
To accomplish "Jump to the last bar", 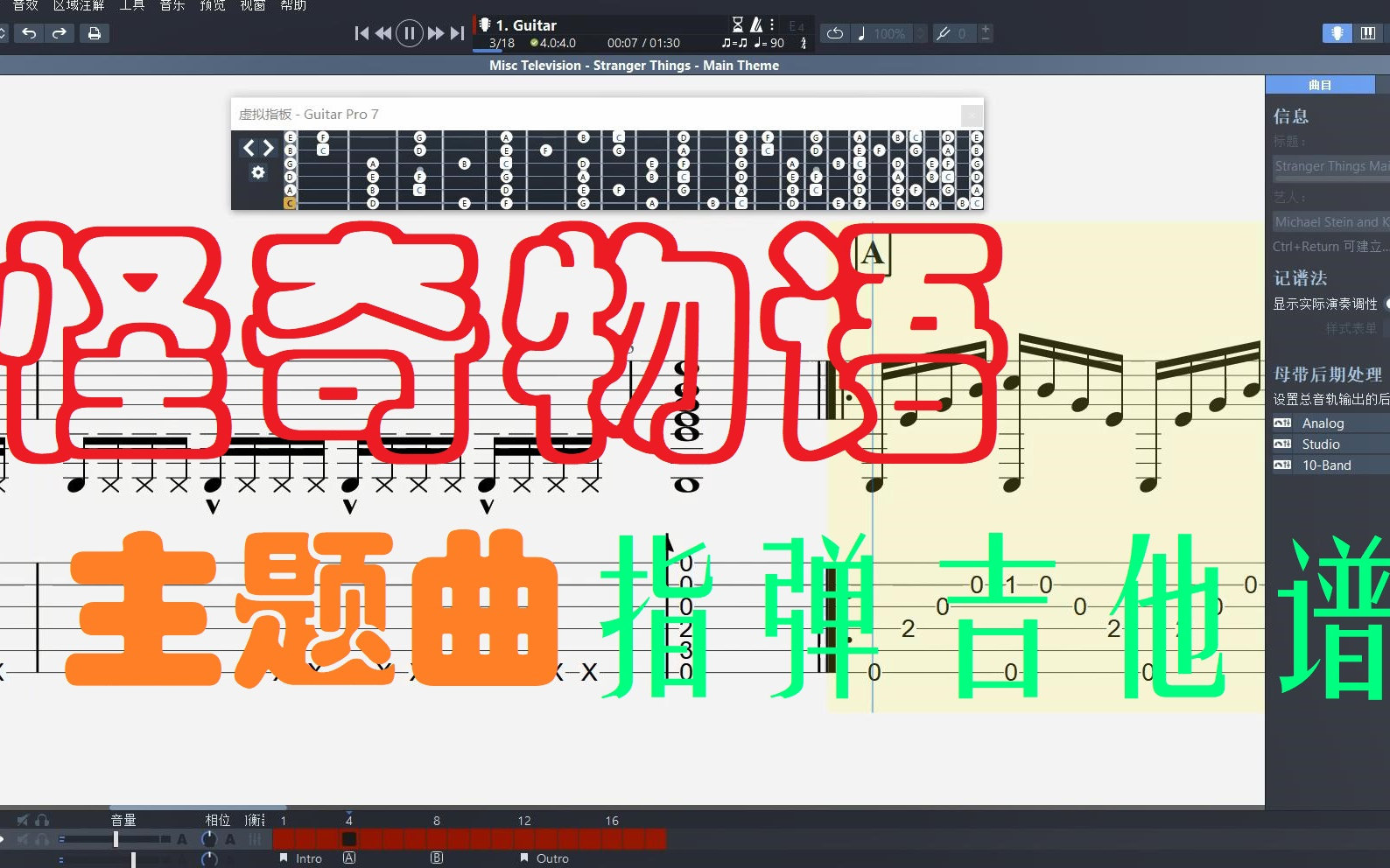I will click(457, 33).
